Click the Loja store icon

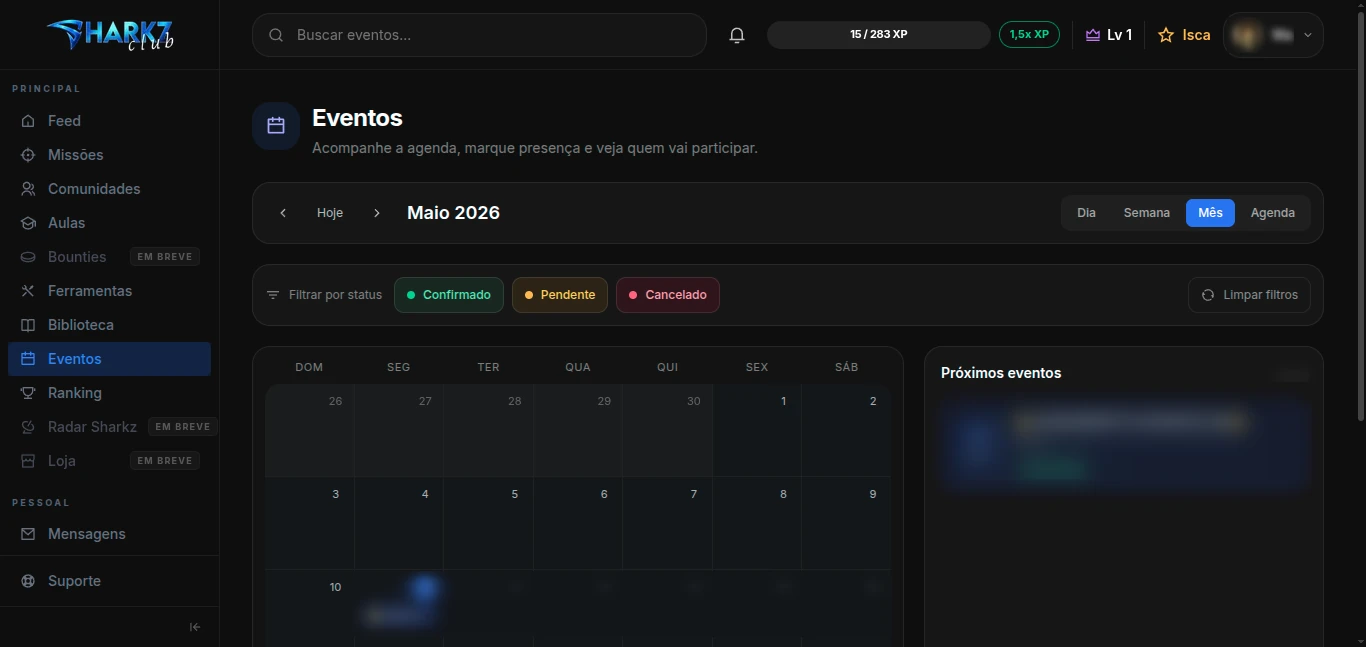pos(28,461)
